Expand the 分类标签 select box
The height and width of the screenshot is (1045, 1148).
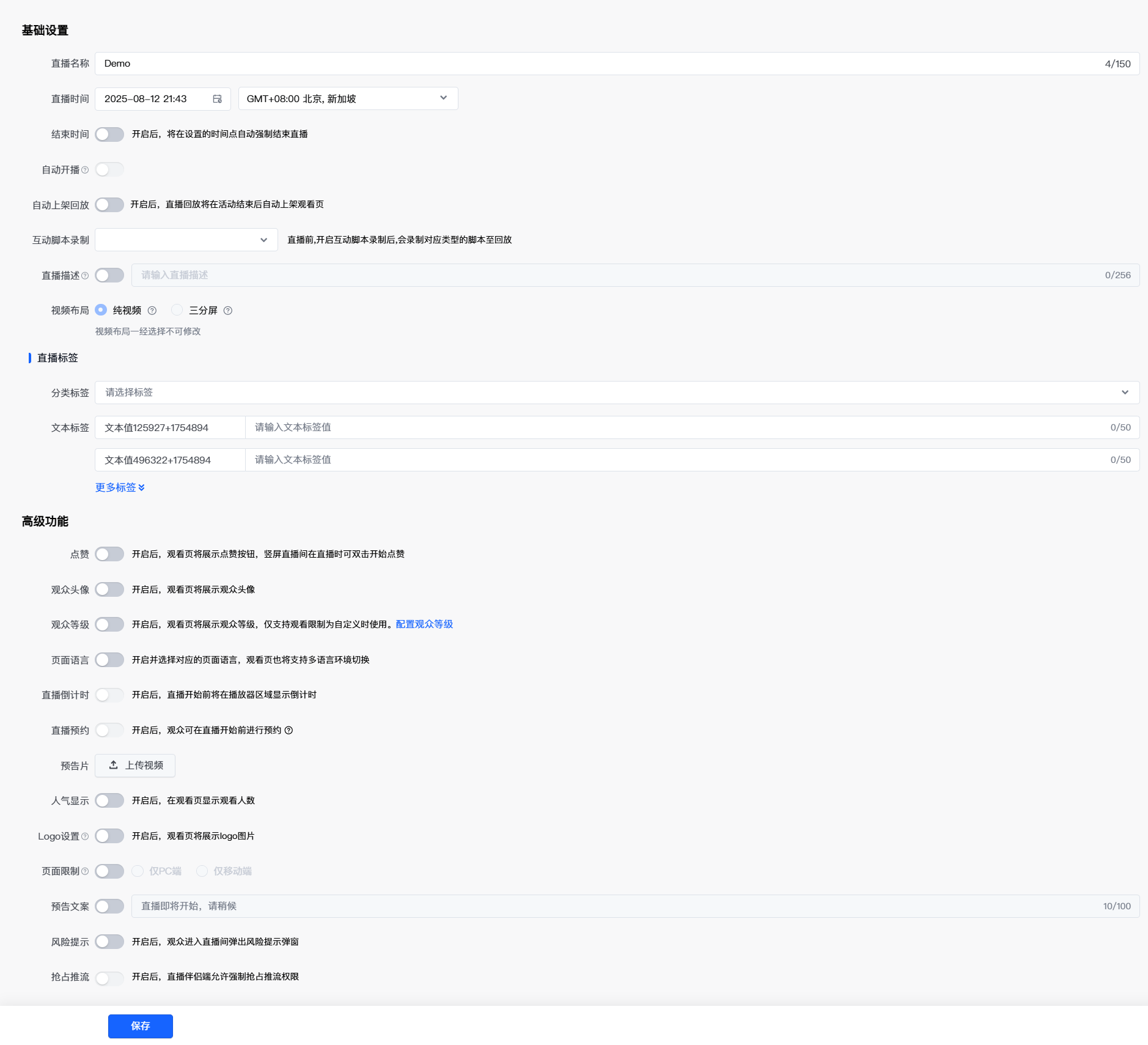pos(616,393)
